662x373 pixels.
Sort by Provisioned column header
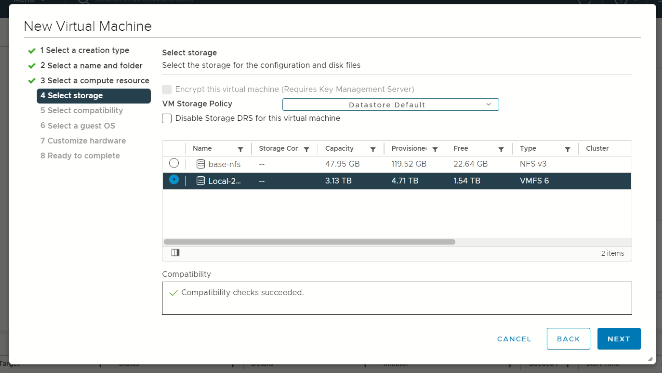409,149
